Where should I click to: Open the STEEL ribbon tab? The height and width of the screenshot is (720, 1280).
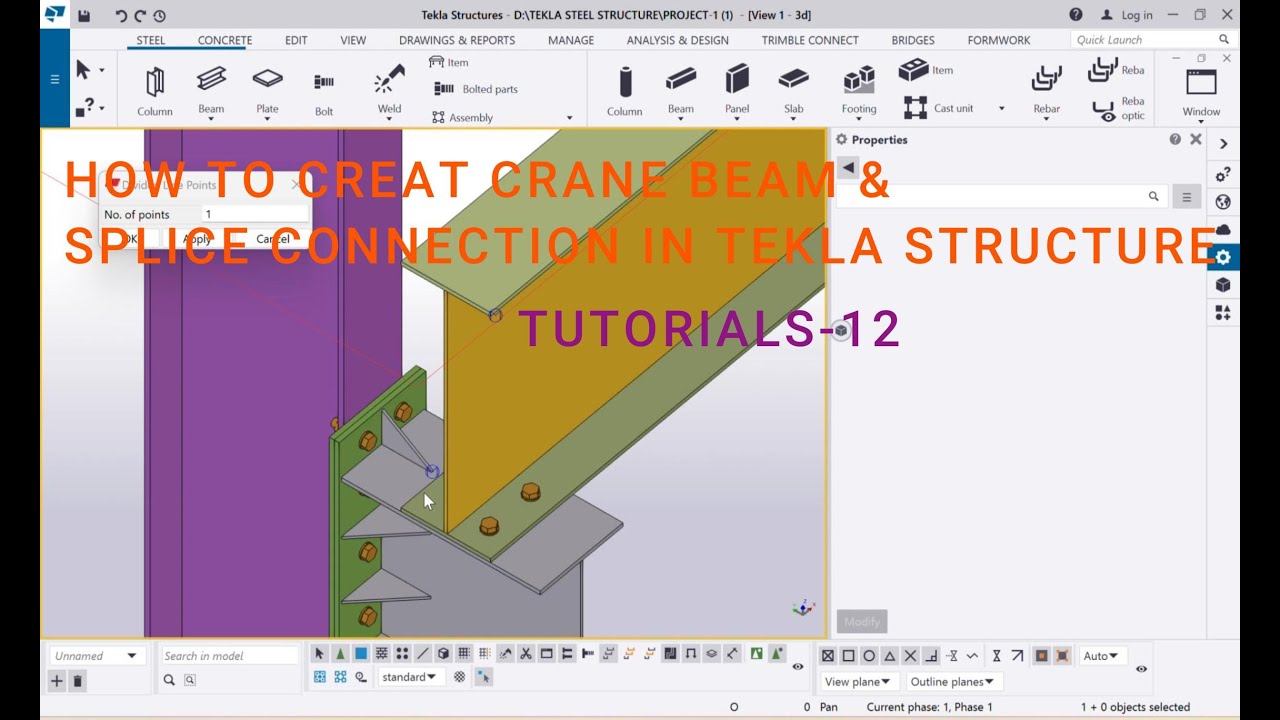pos(151,40)
